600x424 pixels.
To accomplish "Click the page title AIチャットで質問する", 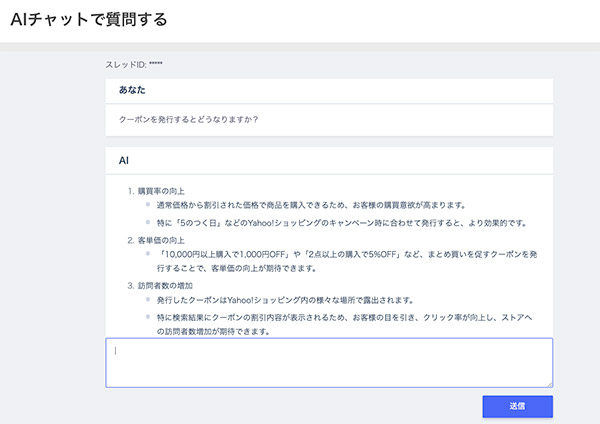I will [89, 19].
